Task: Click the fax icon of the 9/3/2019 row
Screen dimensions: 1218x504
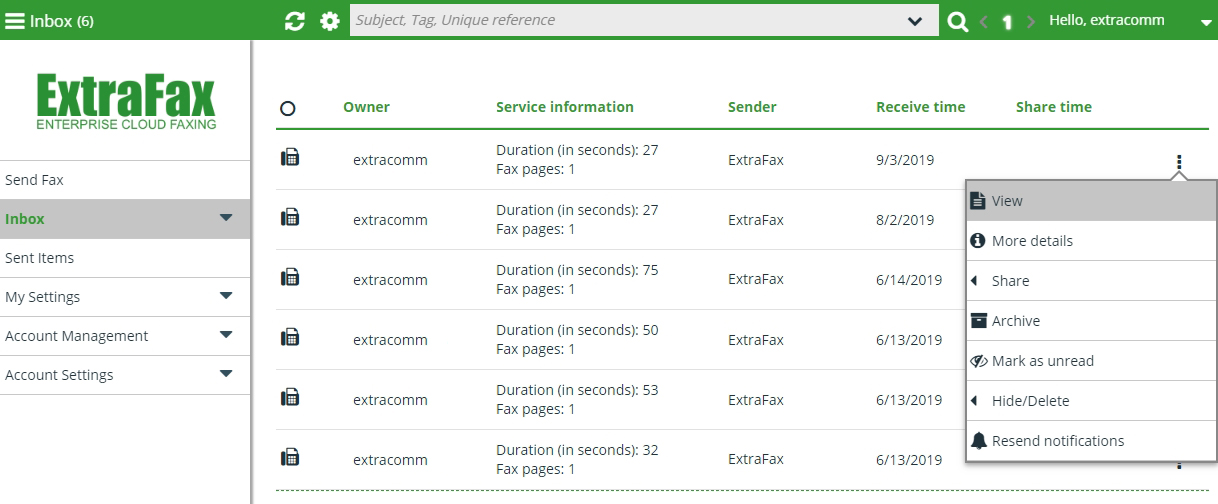Action: pyautogui.click(x=290, y=156)
